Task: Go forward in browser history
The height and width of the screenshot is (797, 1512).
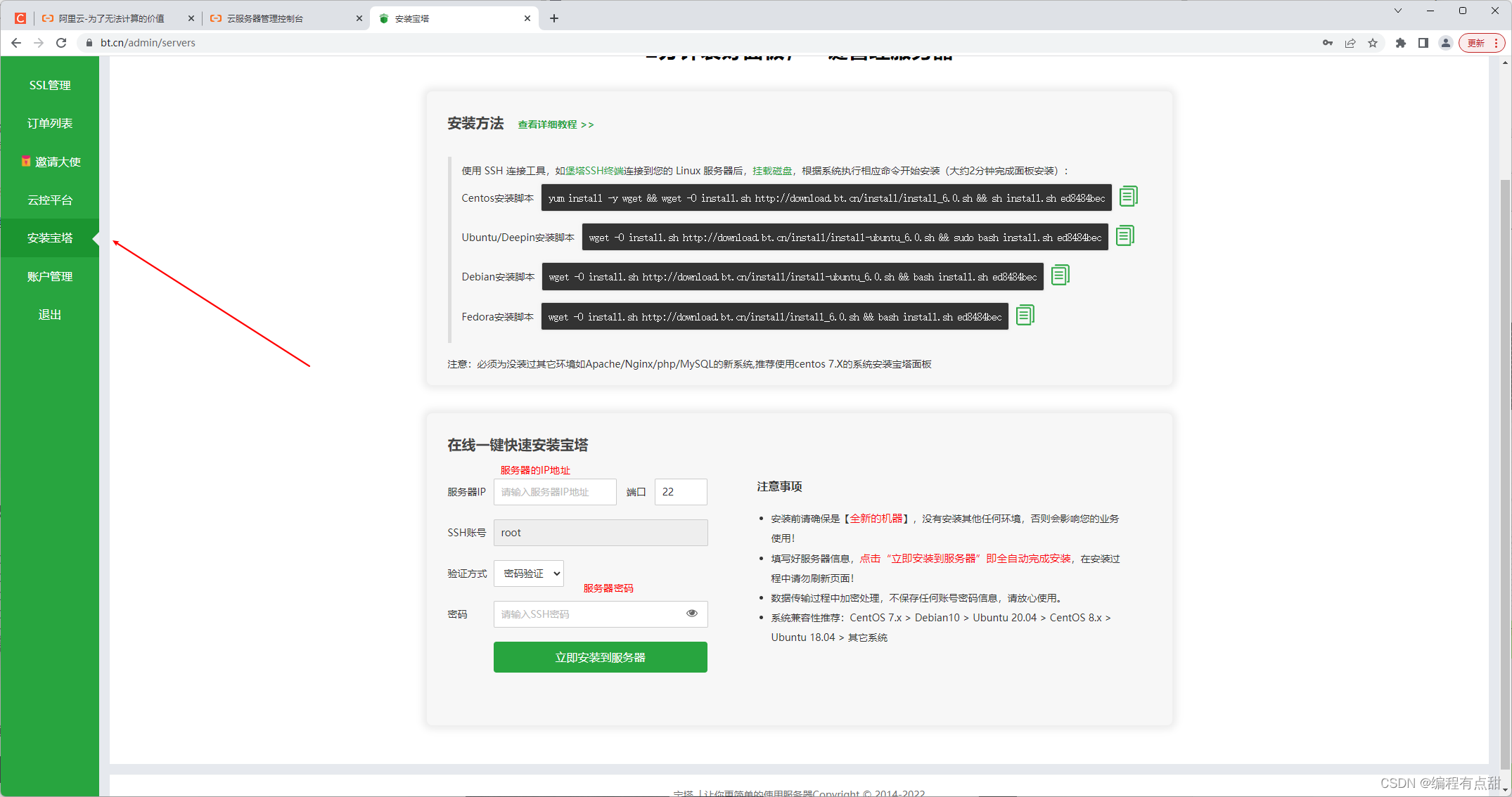Action: coord(39,43)
